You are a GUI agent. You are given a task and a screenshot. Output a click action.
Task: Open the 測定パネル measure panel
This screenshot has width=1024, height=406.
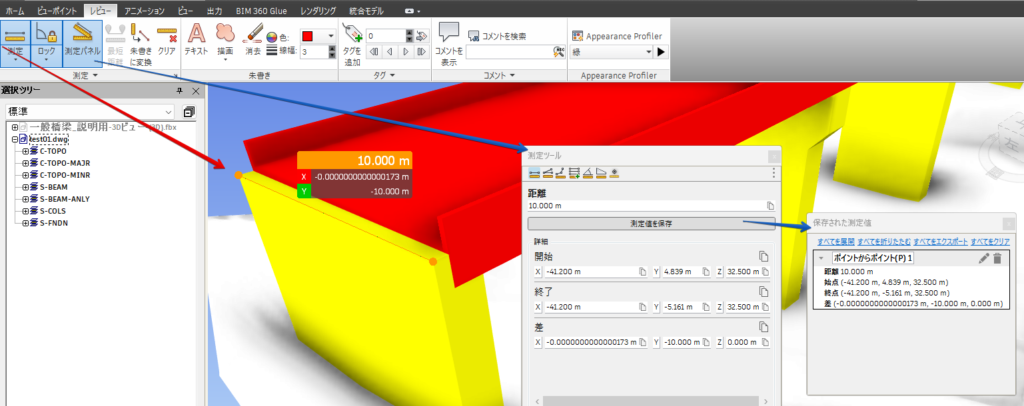pos(81,39)
